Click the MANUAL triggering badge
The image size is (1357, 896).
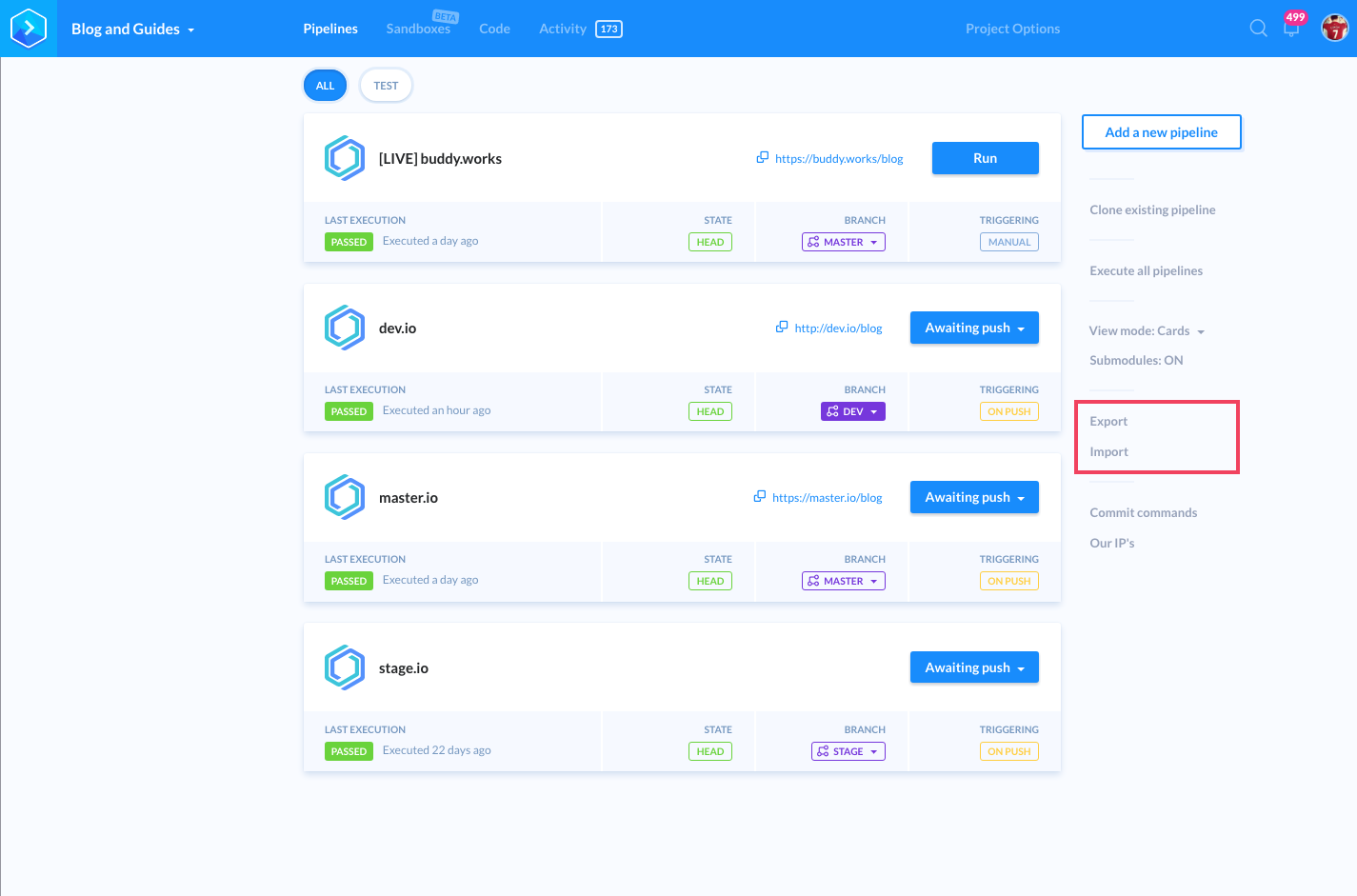coord(1009,242)
